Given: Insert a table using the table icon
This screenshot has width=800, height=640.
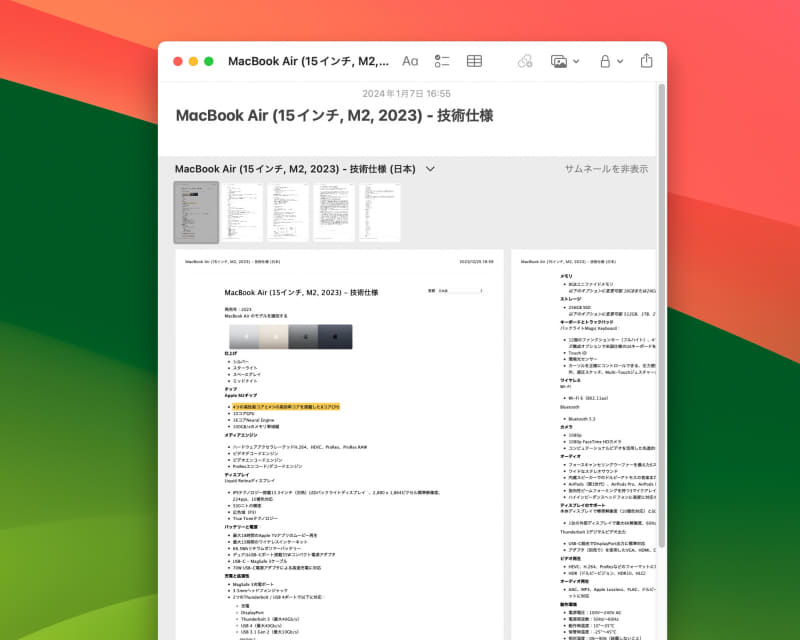Looking at the screenshot, I should point(475,61).
